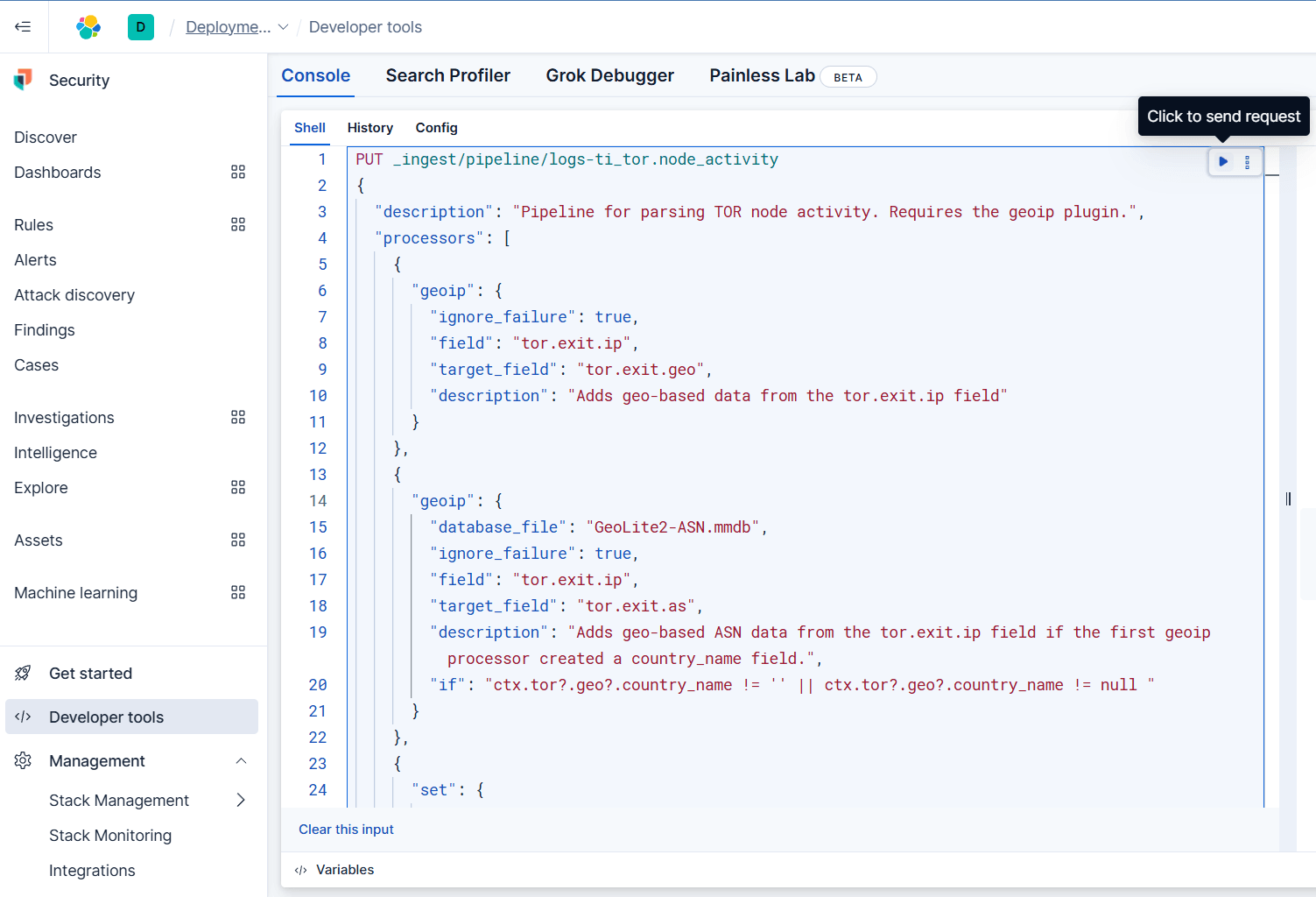This screenshot has height=897, width=1316.
Task: Click the Clear this input link
Action: 346,830
